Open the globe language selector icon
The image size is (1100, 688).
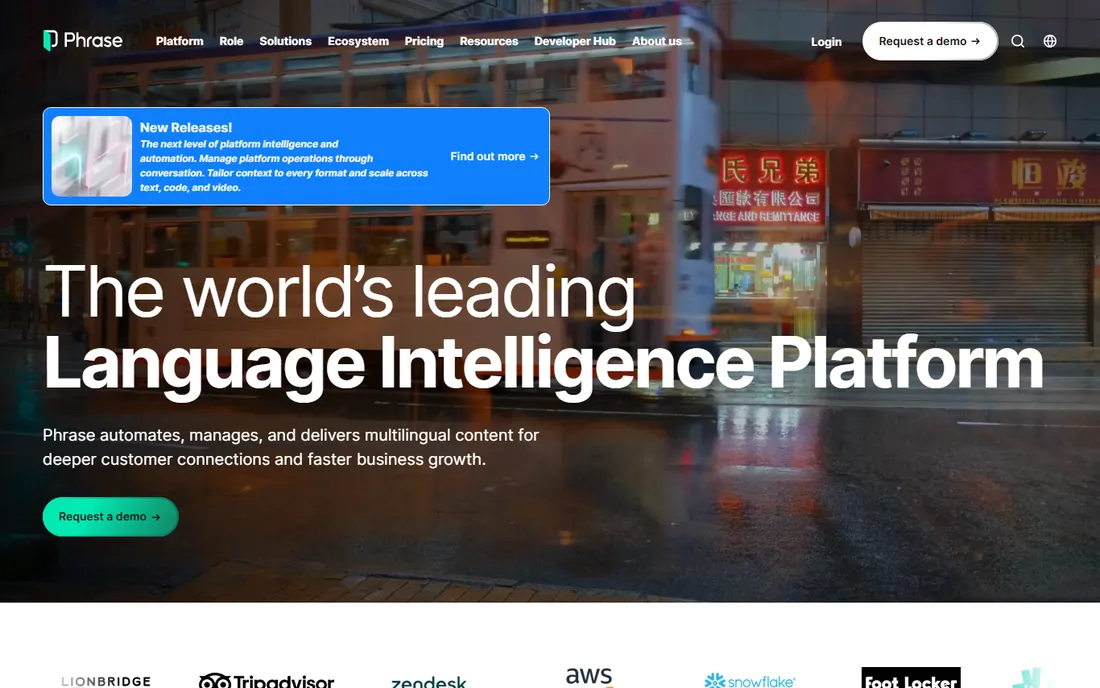pos(1049,41)
